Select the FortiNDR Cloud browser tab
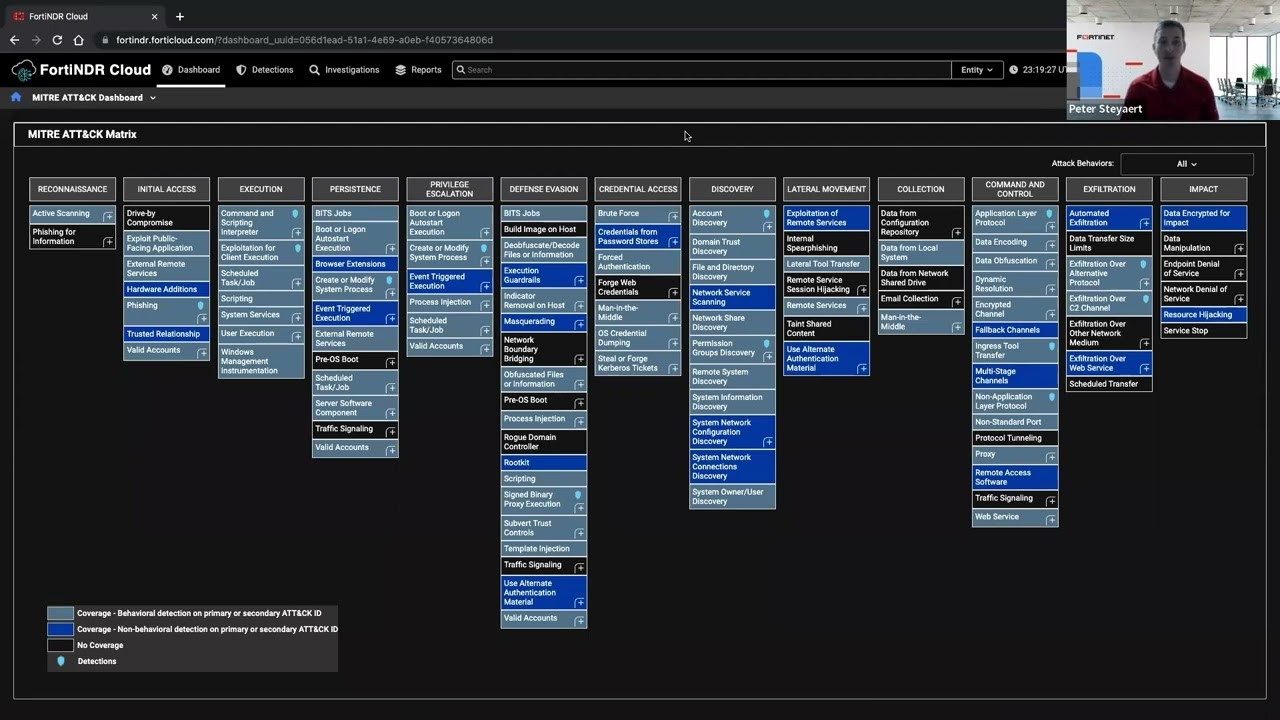Screen dimensions: 1280x720 (x=85, y=16)
